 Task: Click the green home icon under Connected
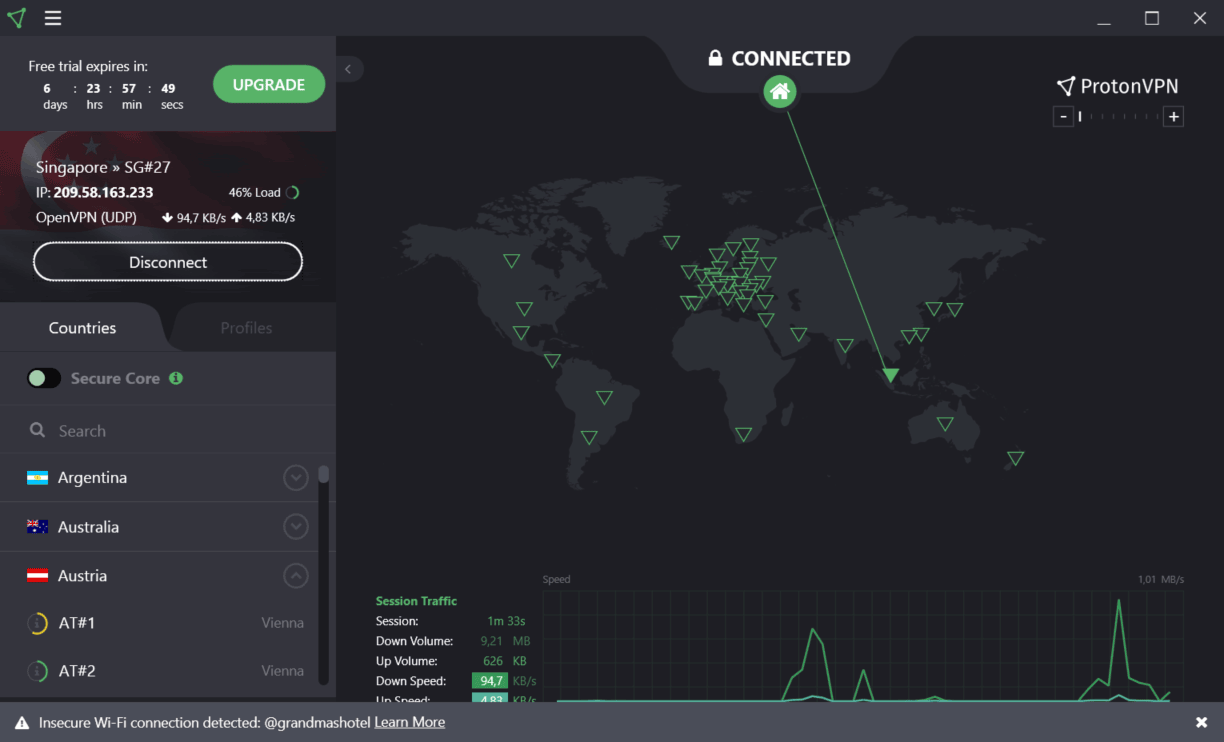pyautogui.click(x=780, y=92)
